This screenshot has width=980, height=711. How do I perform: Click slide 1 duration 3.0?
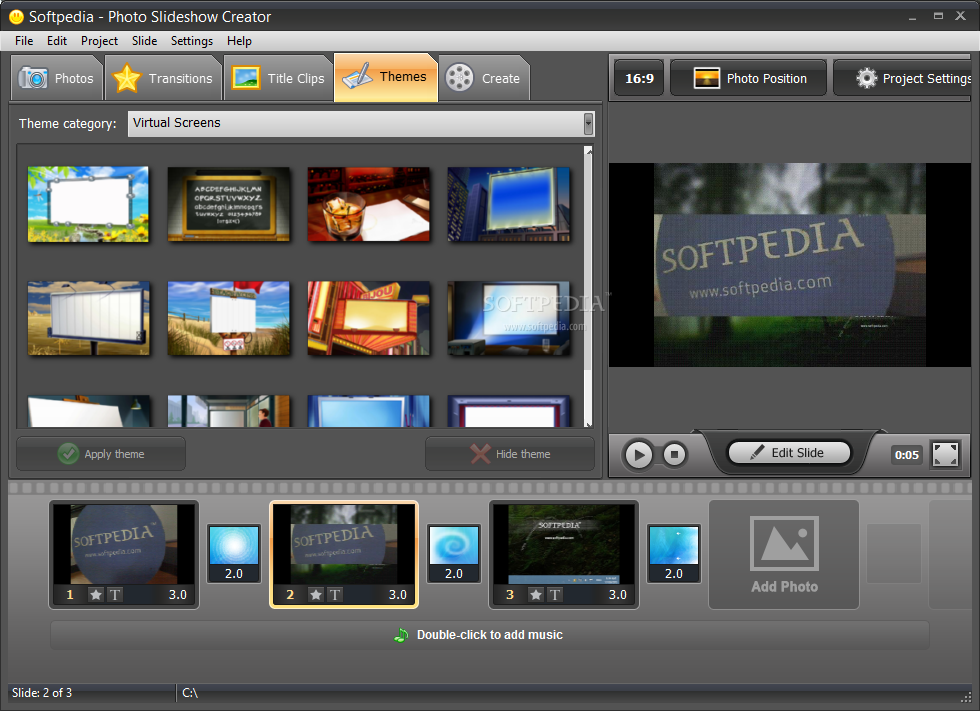[x=178, y=595]
